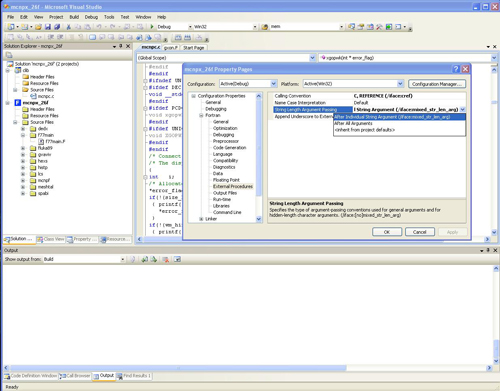500x391 pixels.
Task: Click the Paste toolbar icon
Action: tap(87, 27)
